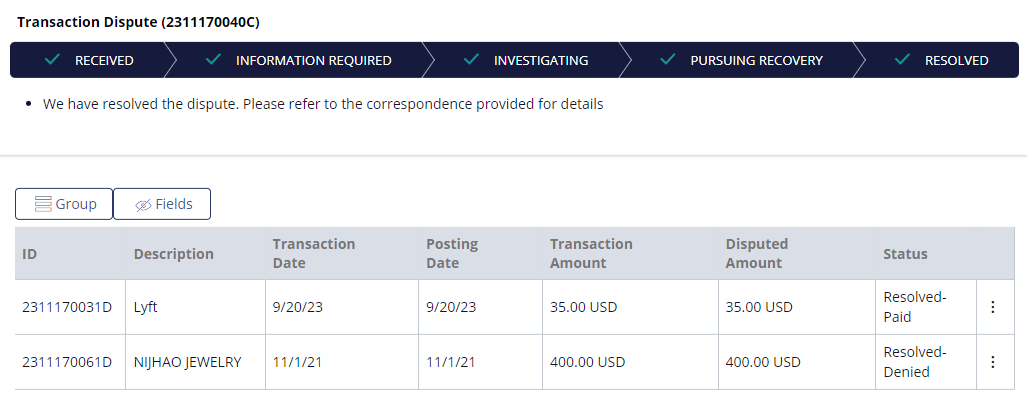Toggle field visibility with the Fields eye icon
1027x405 pixels.
[143, 205]
